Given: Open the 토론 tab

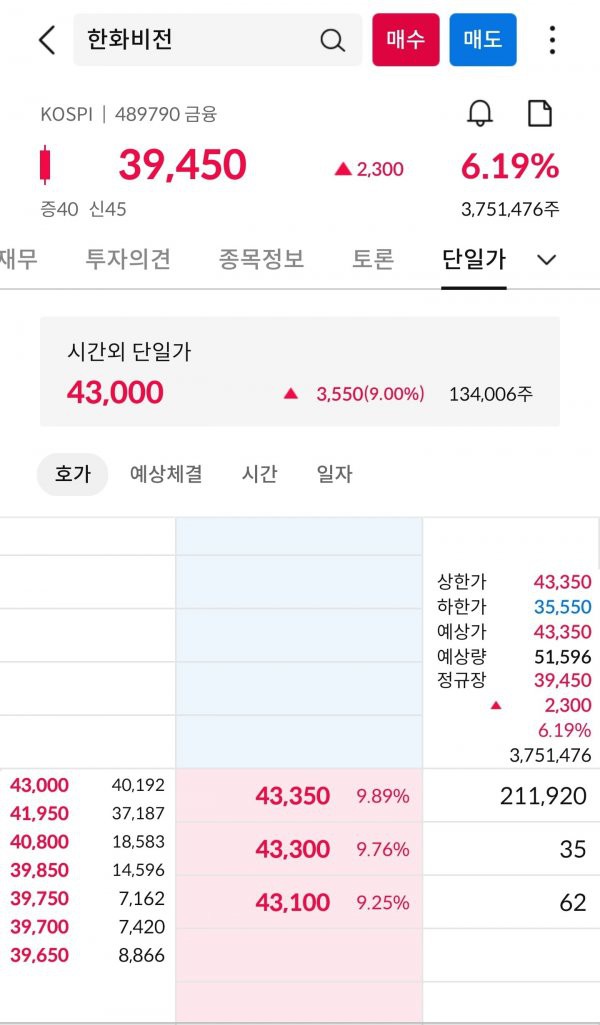Looking at the screenshot, I should (x=373, y=260).
